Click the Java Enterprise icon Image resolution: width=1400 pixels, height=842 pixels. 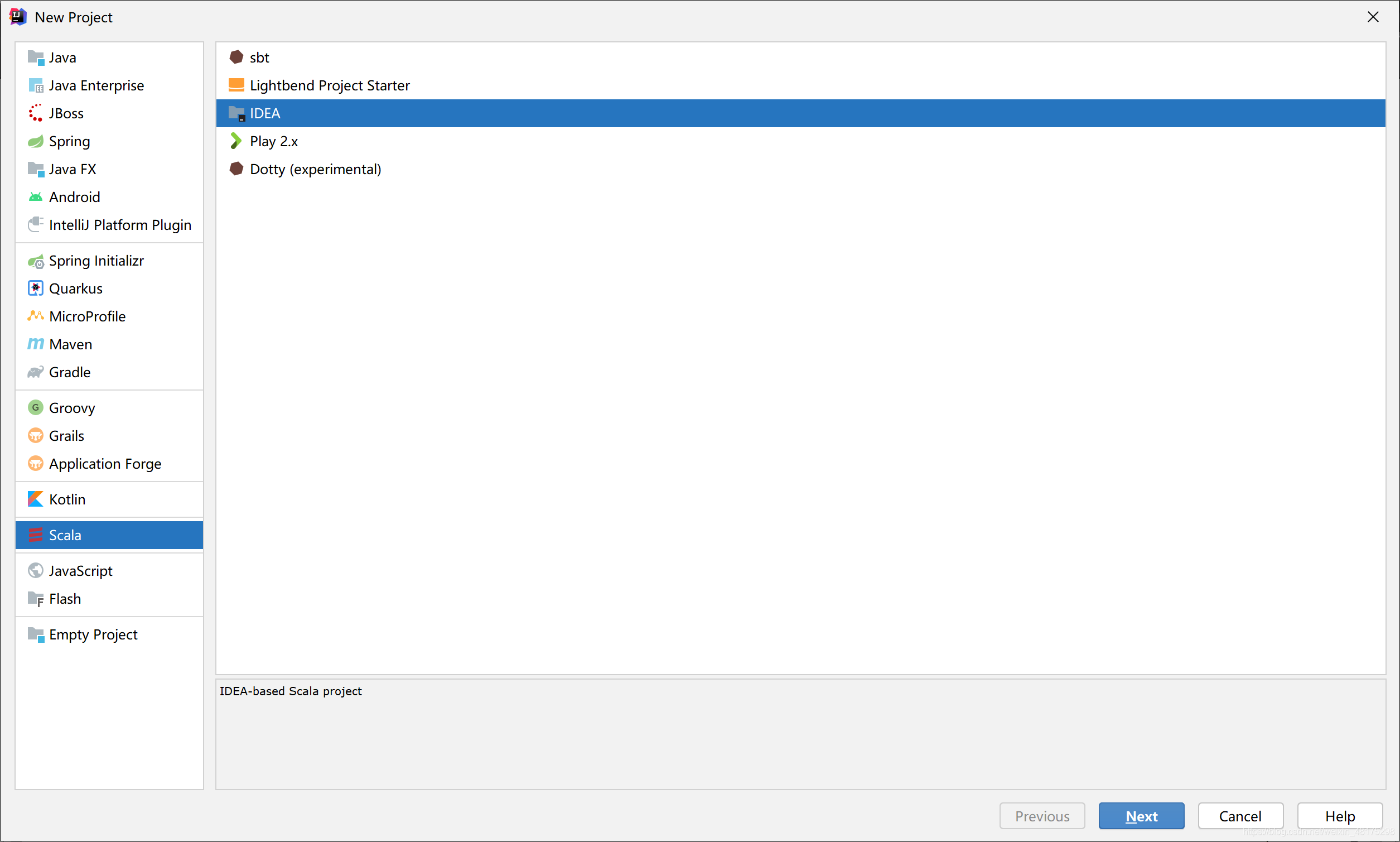(x=36, y=85)
